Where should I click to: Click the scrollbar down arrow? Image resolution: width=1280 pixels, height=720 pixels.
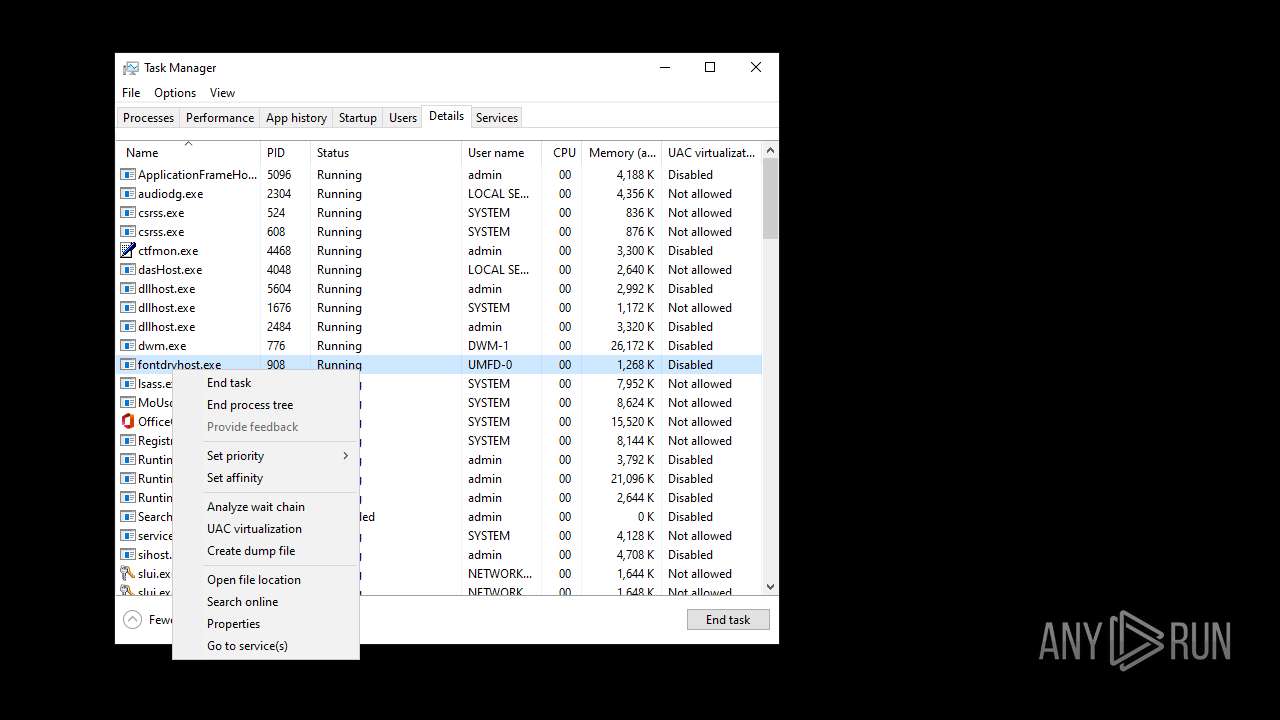770,587
